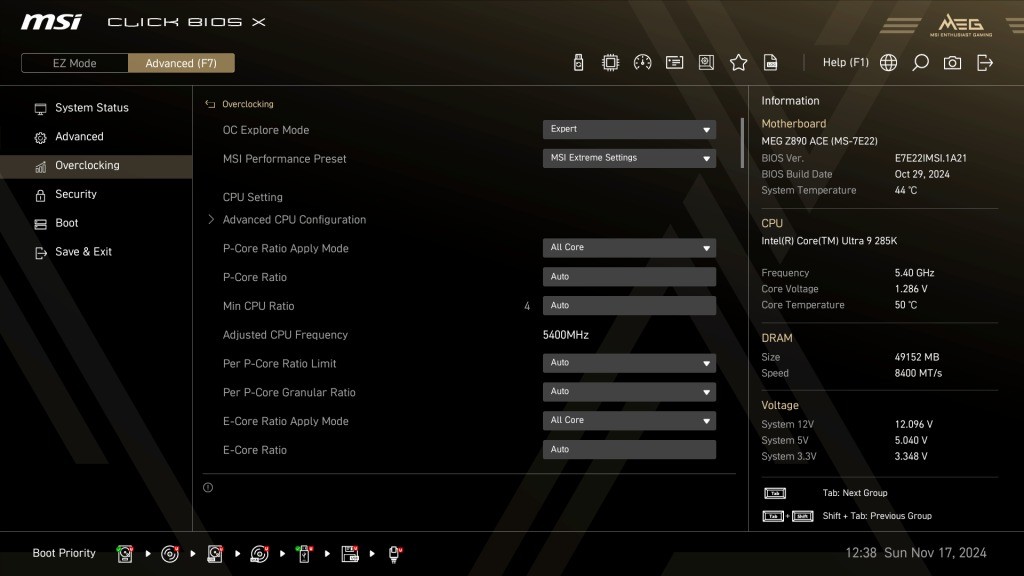Click the 8400 MT/s DRAM speed value
1024x576 pixels.
(x=918, y=374)
